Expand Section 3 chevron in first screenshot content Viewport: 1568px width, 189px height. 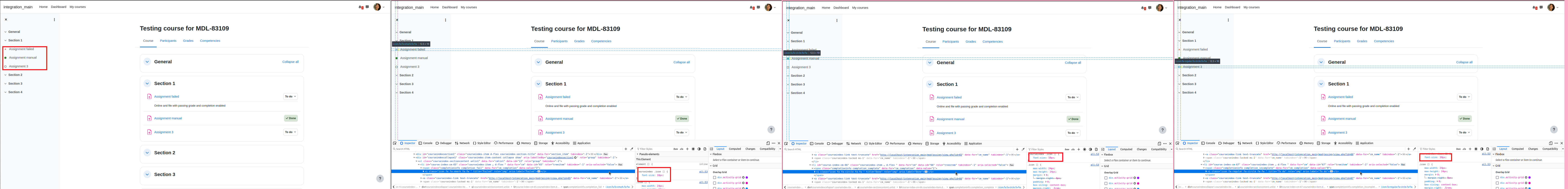click(x=147, y=174)
